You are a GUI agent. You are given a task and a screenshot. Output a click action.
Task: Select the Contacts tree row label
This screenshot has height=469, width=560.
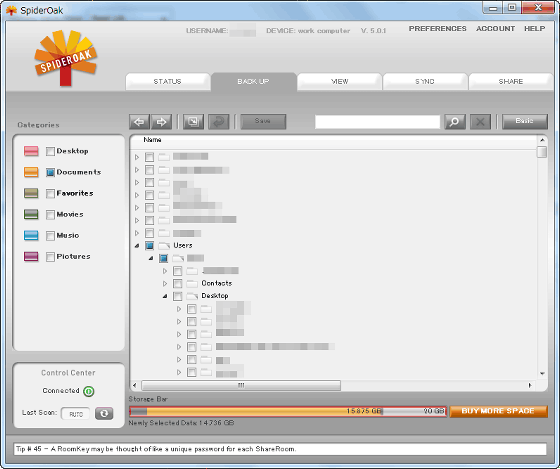click(216, 284)
